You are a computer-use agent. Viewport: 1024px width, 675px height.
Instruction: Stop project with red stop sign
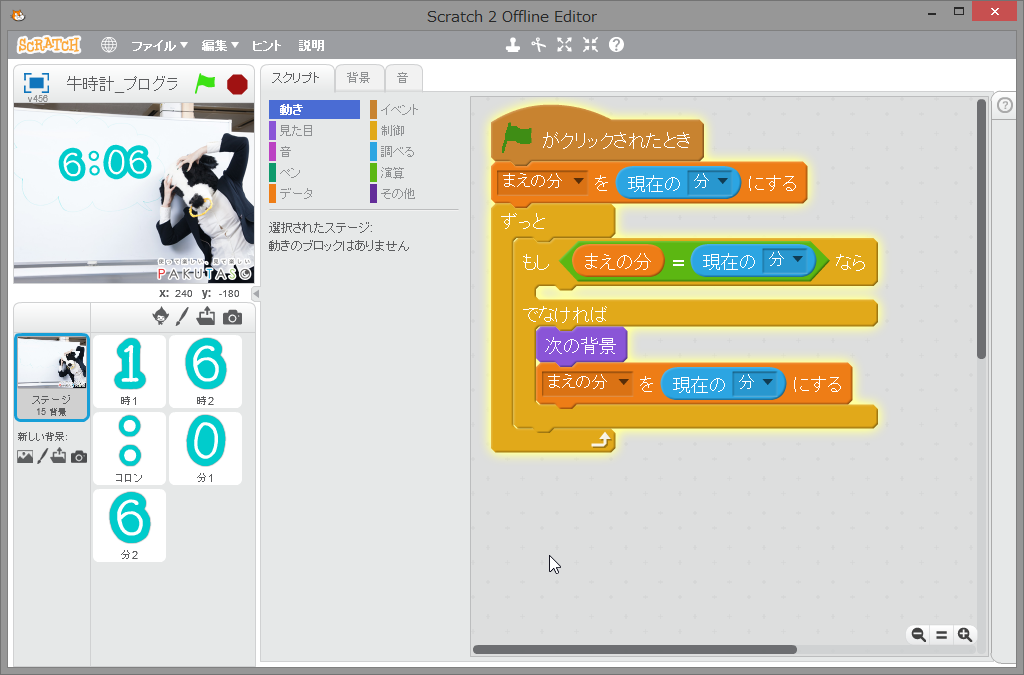(x=237, y=84)
